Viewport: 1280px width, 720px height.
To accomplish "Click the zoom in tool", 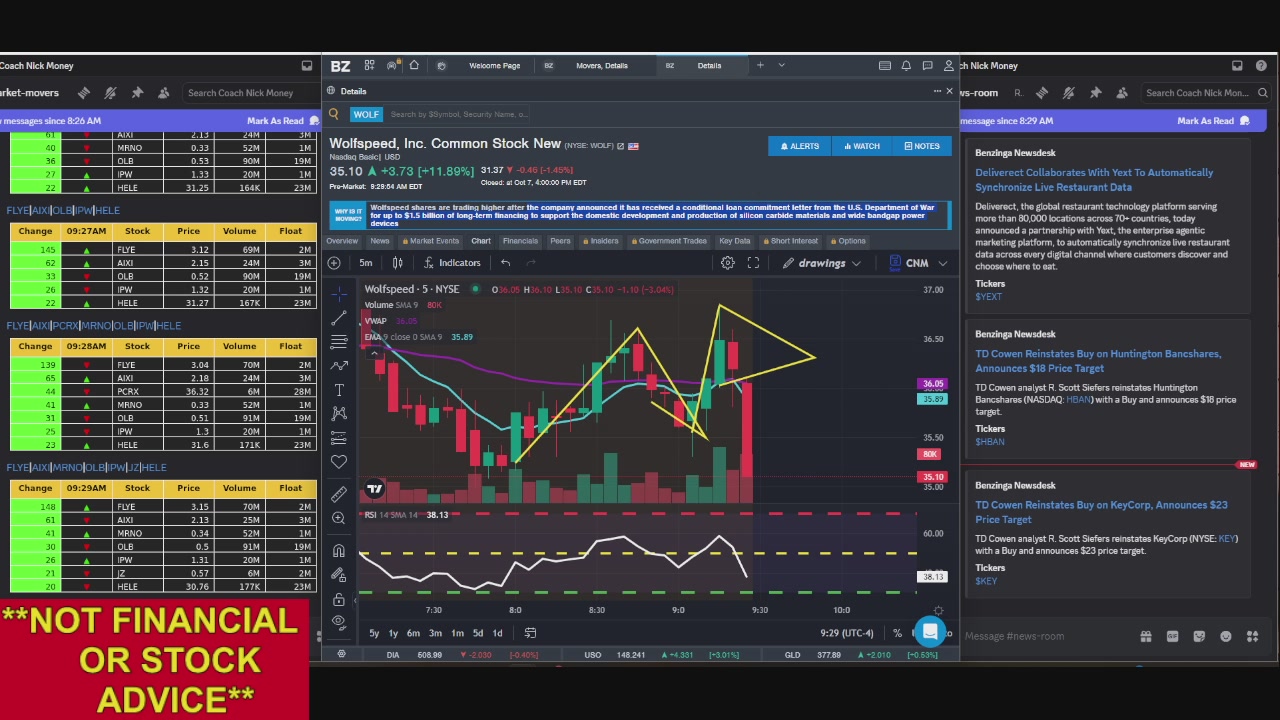I will pyautogui.click(x=339, y=518).
